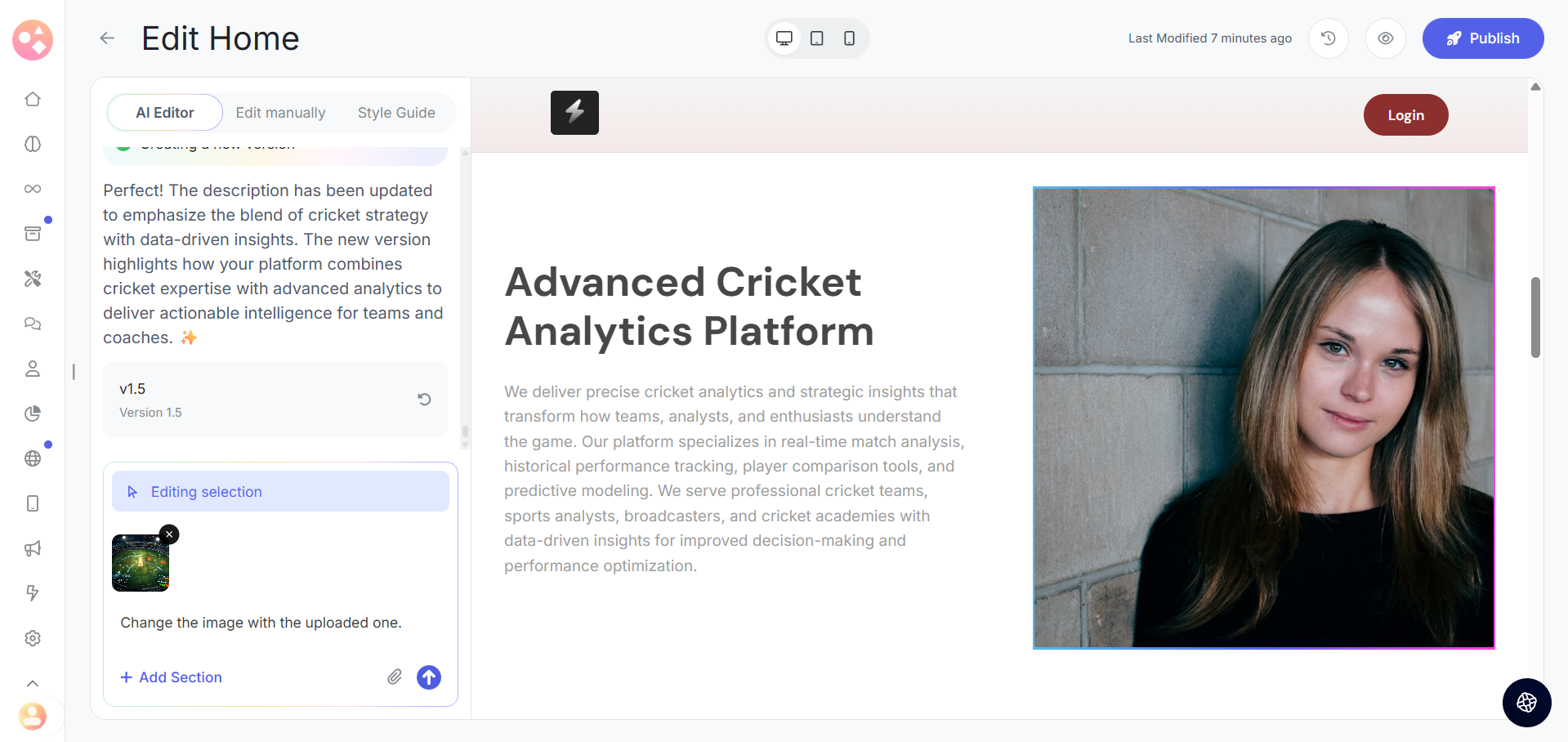Screen dimensions: 1568x742
Task: Select the AI Editor tab
Action: 165,113
